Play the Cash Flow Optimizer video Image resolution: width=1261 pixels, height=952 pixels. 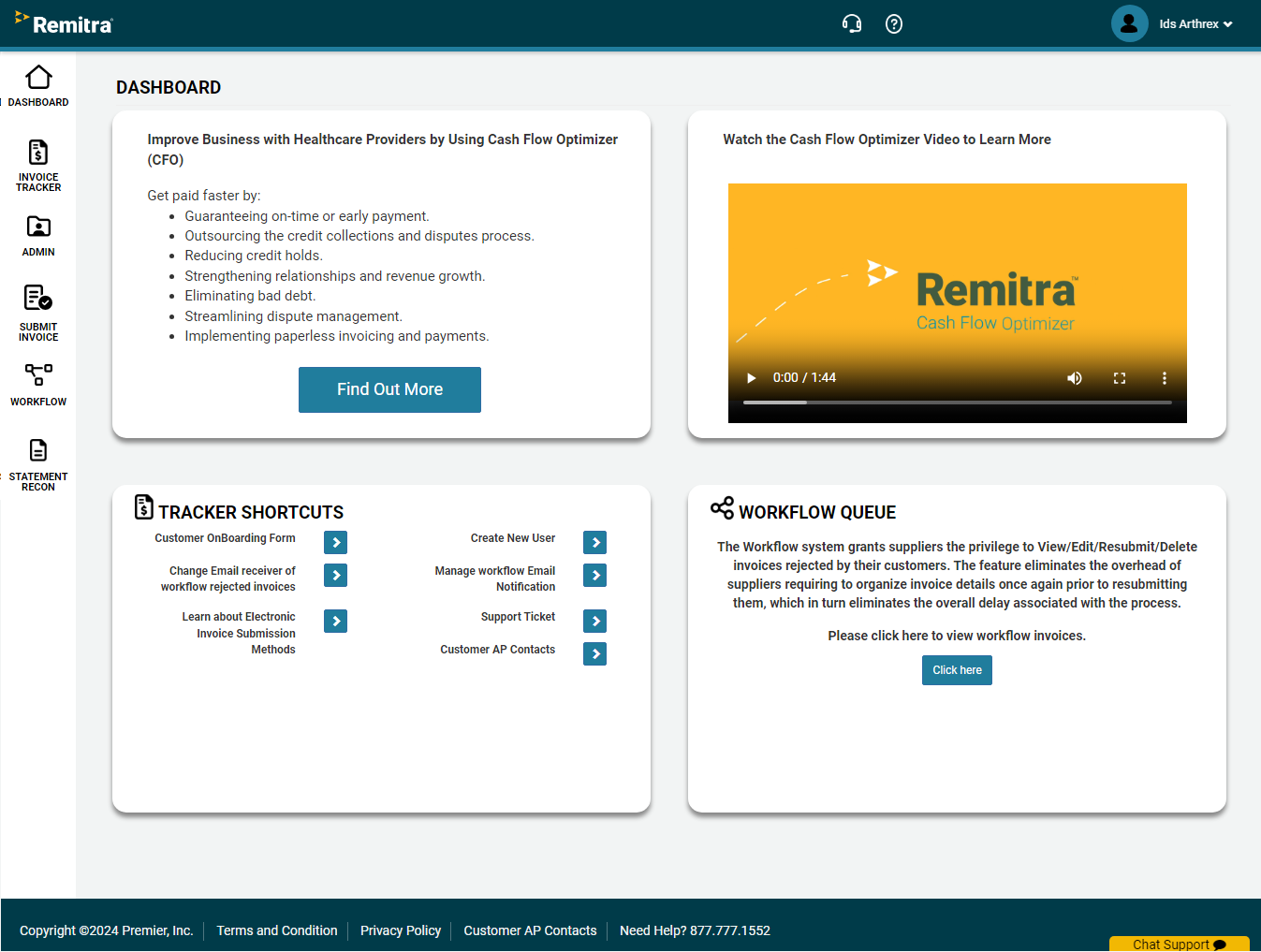pyautogui.click(x=751, y=378)
